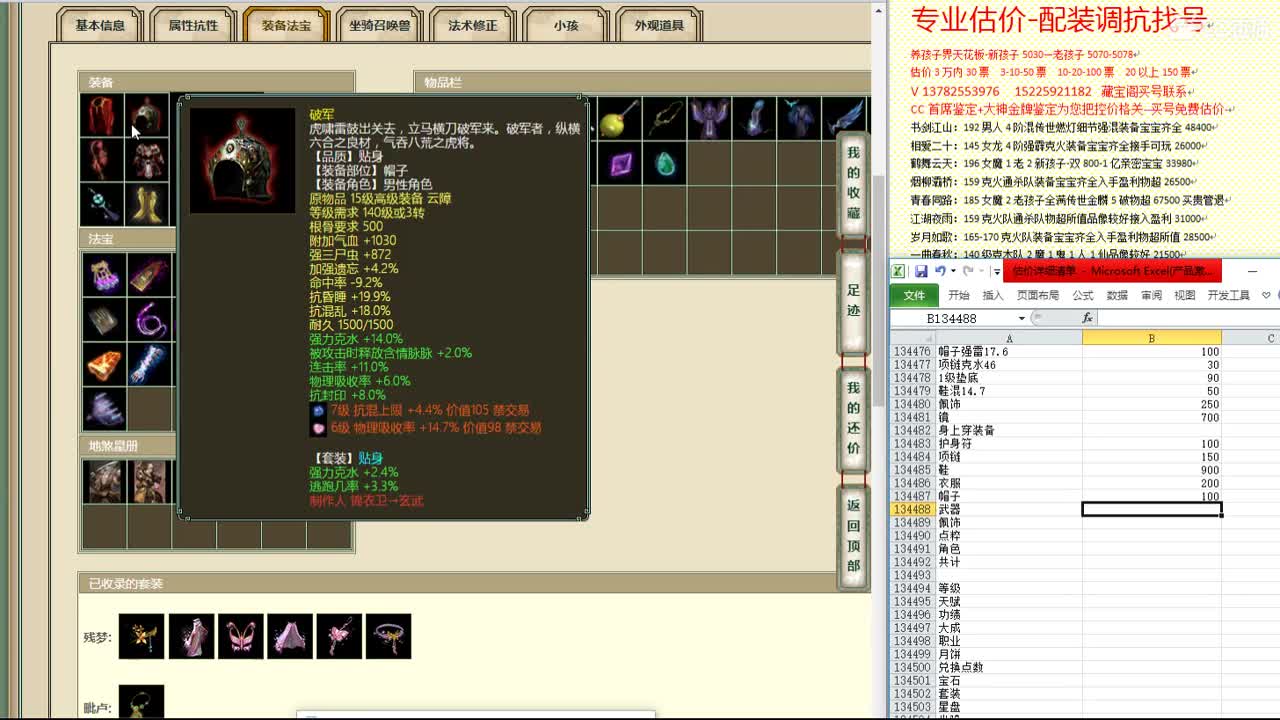The image size is (1280, 720).
Task: Select the red robe equipment slot
Action: click(x=102, y=116)
